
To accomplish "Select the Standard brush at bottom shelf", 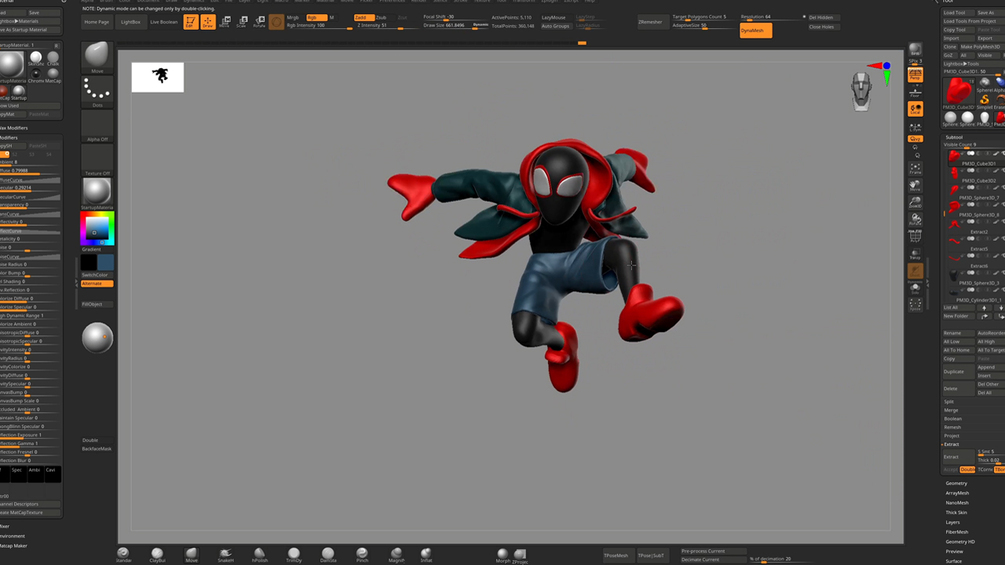I will tap(123, 554).
